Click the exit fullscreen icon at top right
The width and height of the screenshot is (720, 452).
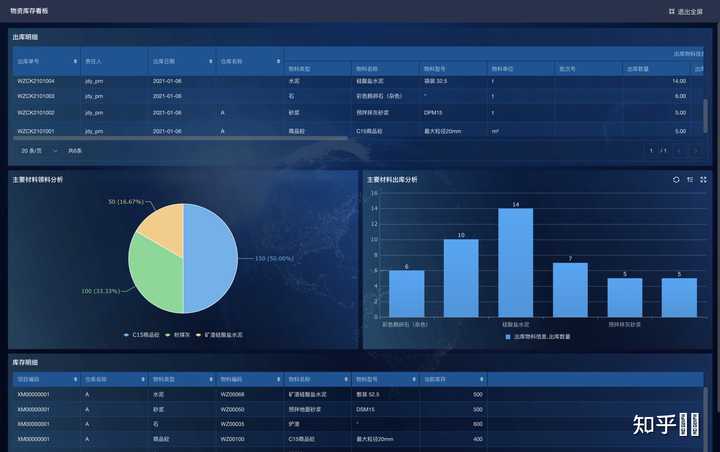(671, 11)
